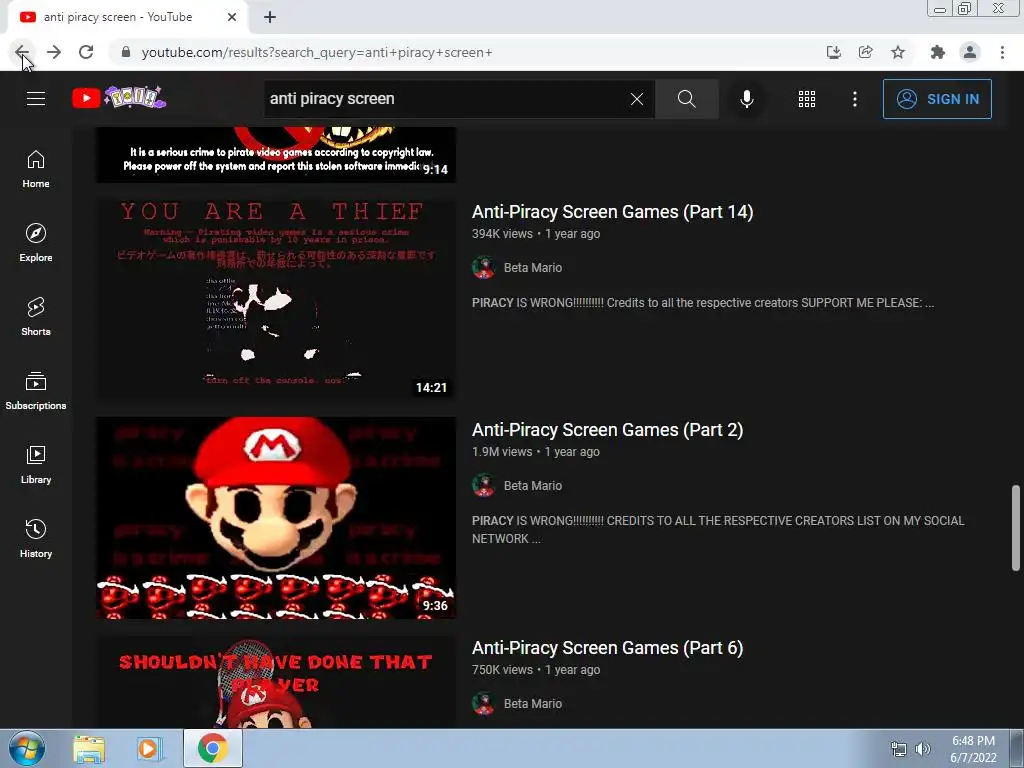Click the browser forward arrow
1024x768 pixels.
point(54,52)
